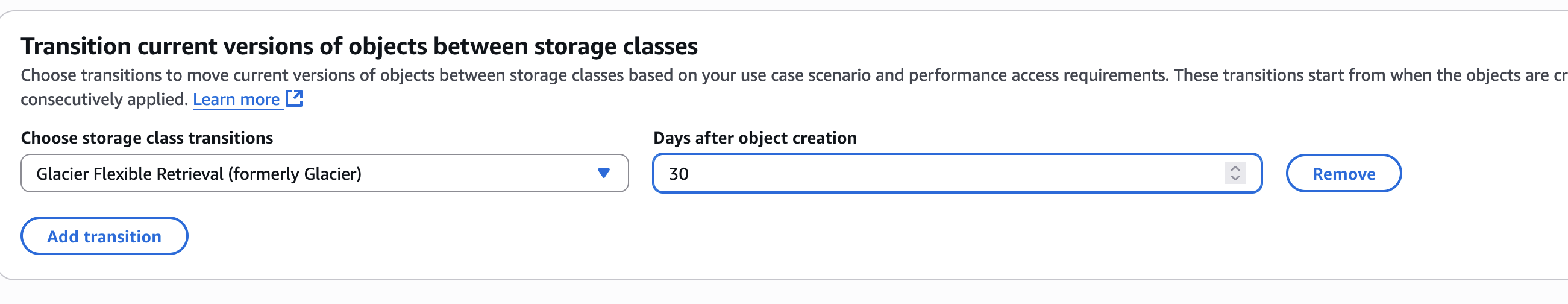
Task: Click the 'consecutively applied.' description text
Action: [104, 100]
